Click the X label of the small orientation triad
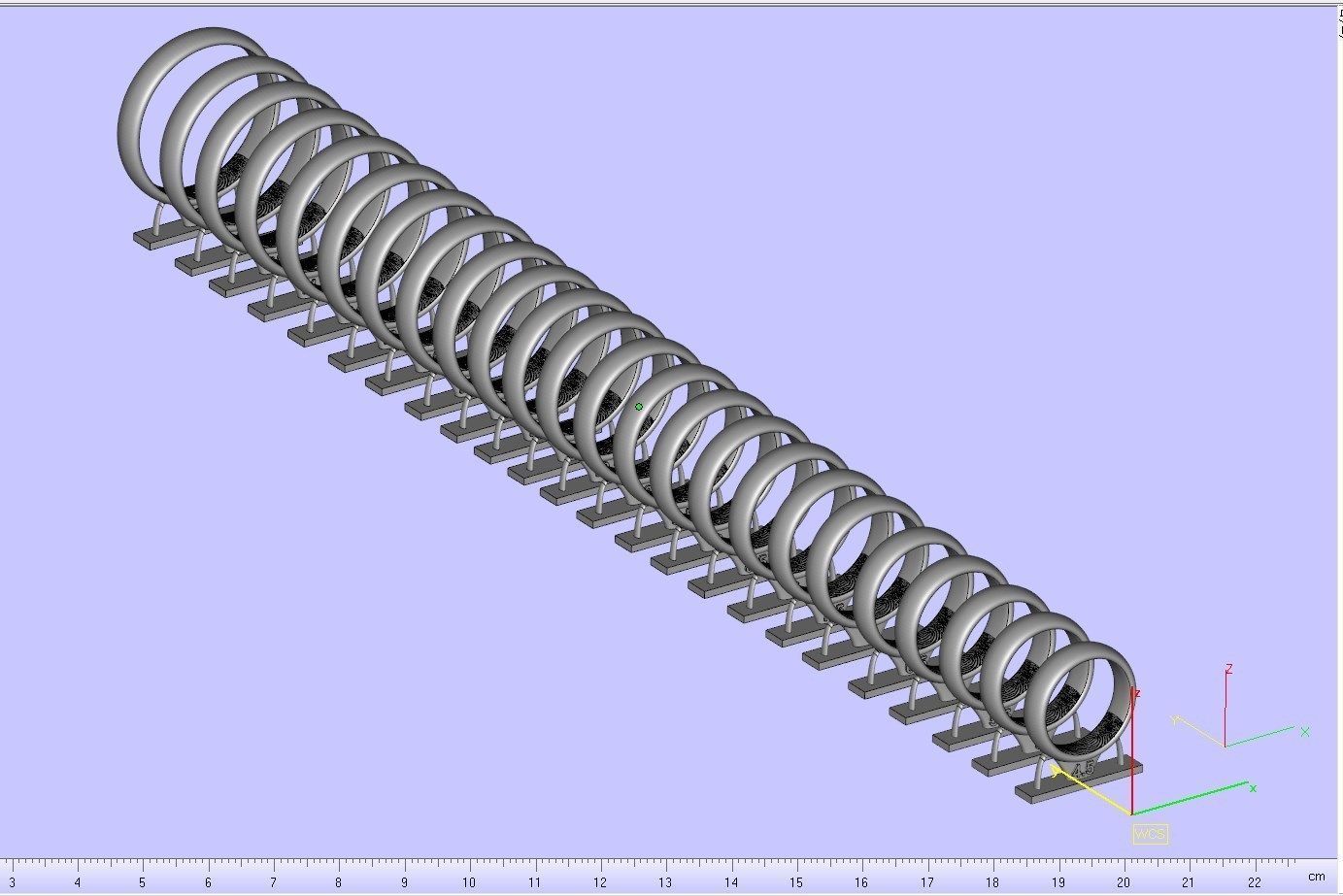The width and height of the screenshot is (1343, 896). (x=1305, y=731)
